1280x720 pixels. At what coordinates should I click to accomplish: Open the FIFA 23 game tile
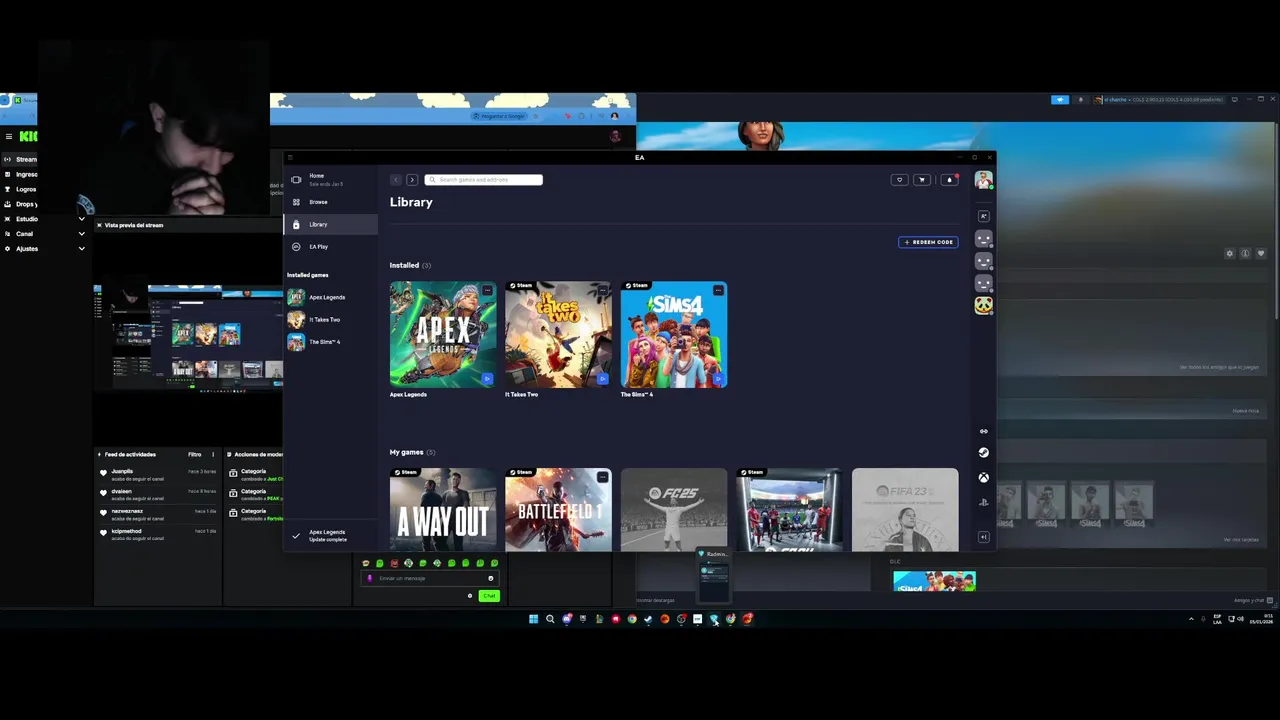pos(905,509)
